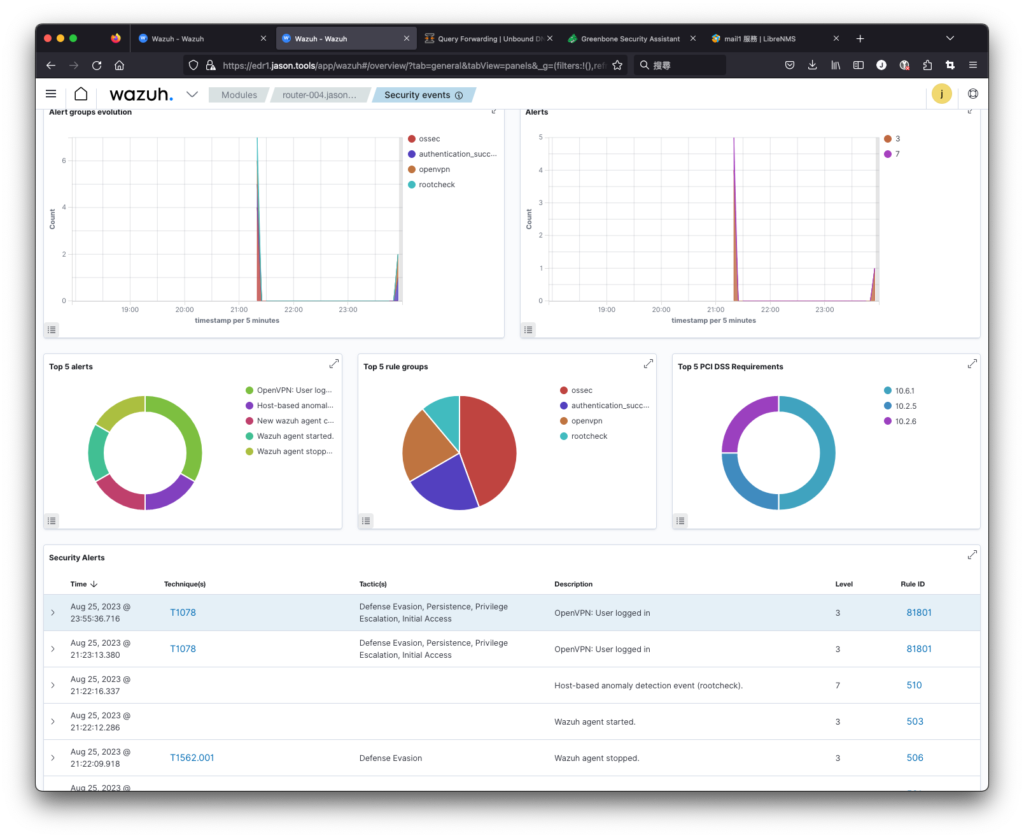Open the Wazuh hamburger navigation menu
1024x838 pixels.
click(51, 94)
